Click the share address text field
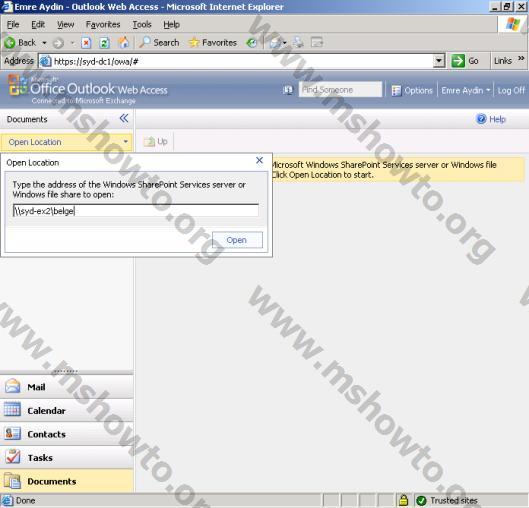This screenshot has width=529, height=508. [136, 210]
